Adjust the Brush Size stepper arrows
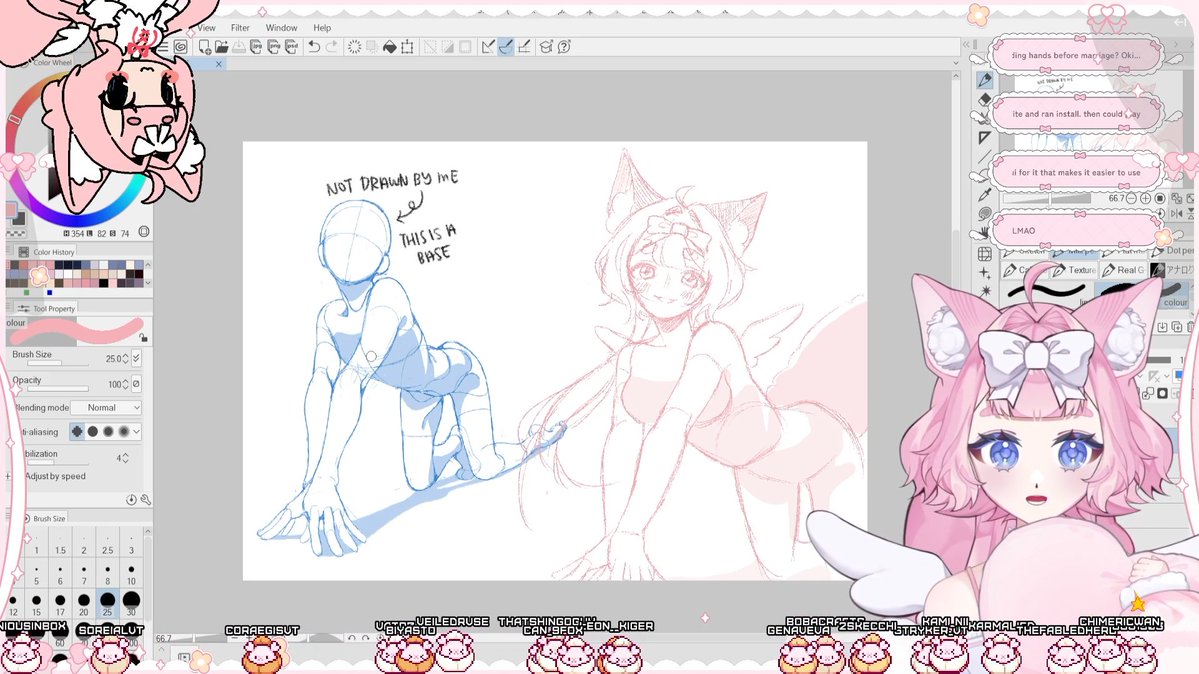Image resolution: width=1199 pixels, height=674 pixels. tap(125, 358)
